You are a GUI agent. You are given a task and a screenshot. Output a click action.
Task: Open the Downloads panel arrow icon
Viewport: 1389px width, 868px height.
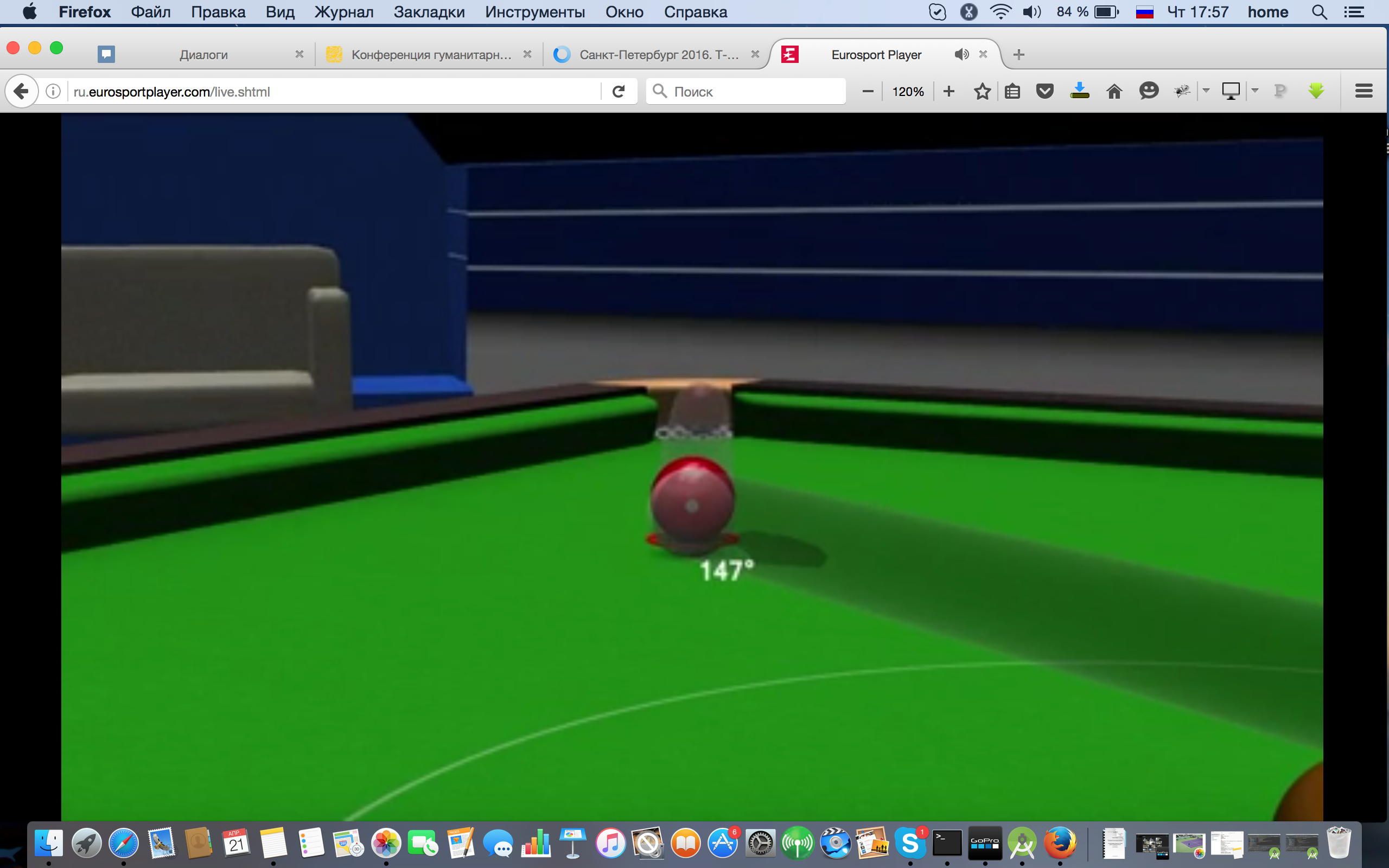(1079, 91)
